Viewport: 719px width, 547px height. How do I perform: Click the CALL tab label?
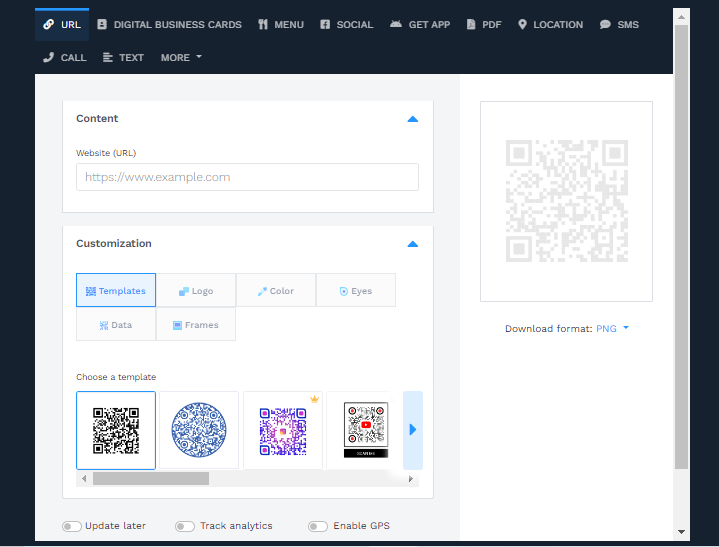(x=73, y=57)
